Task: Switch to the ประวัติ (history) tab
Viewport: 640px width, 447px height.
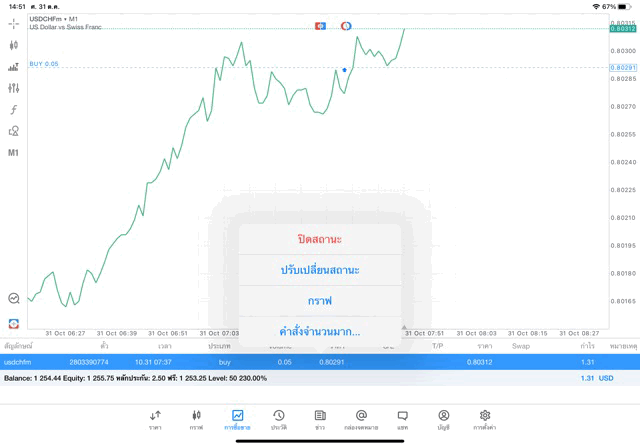Action: (x=278, y=419)
